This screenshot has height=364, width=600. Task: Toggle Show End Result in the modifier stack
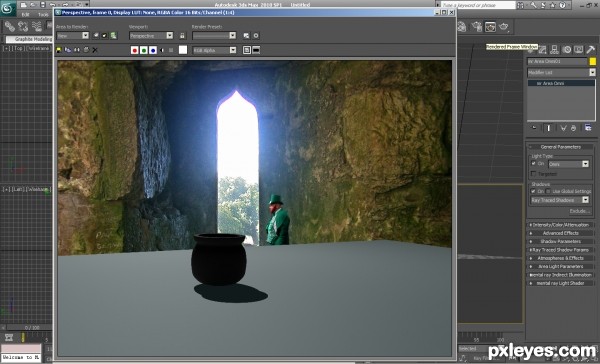point(548,128)
